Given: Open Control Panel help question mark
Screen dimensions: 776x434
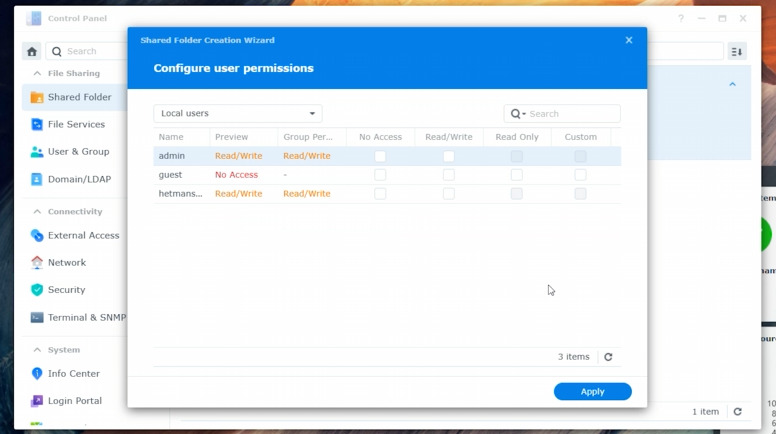Looking at the screenshot, I should [681, 18].
